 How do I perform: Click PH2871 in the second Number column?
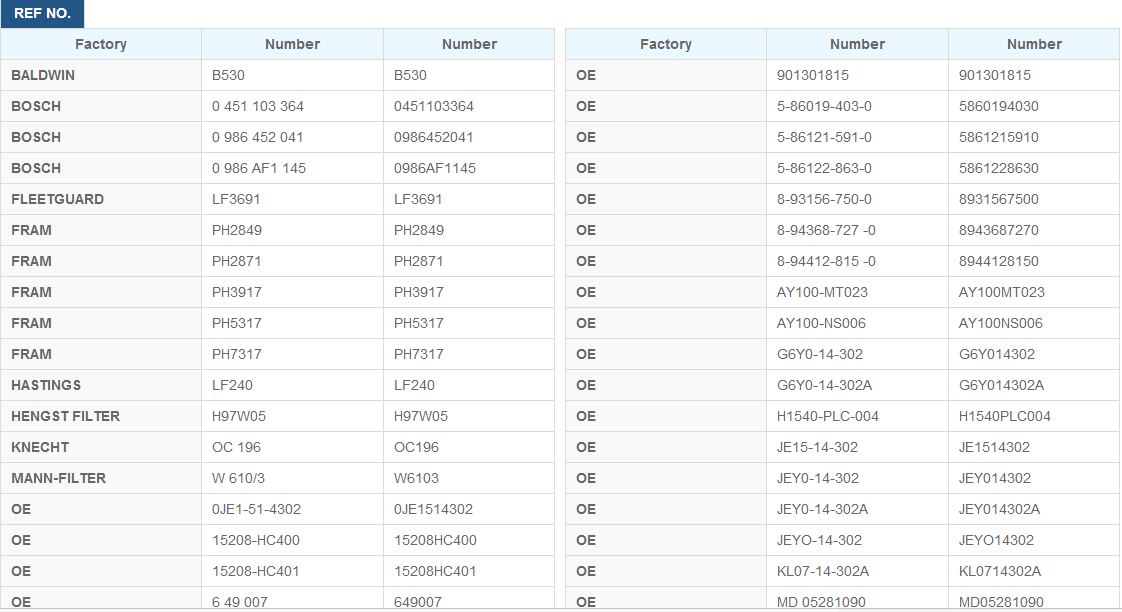pyautogui.click(x=419, y=261)
